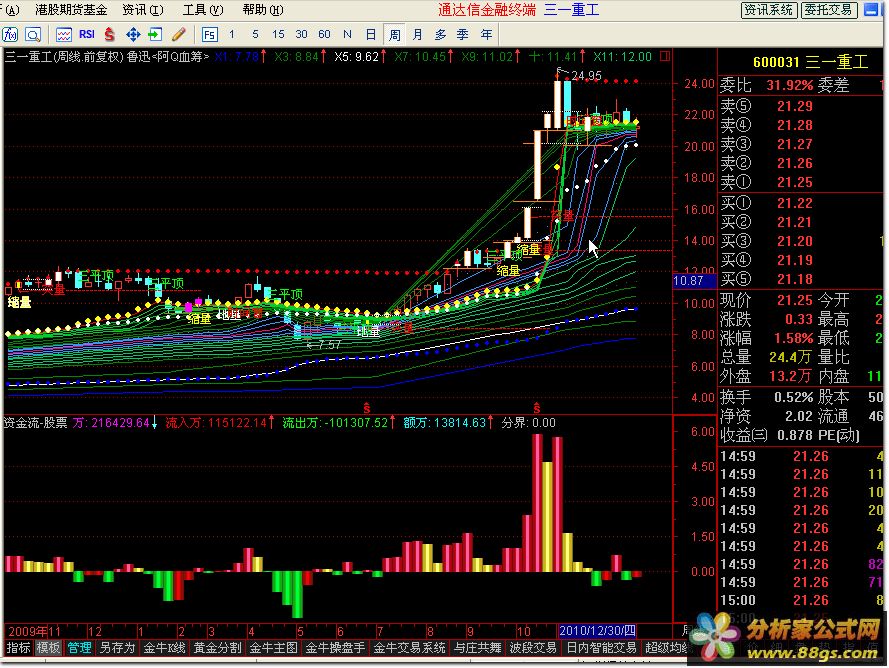Click the 换手 0.52% value
Image resolution: width=889 pixels, height=668 pixels.
(x=794, y=397)
